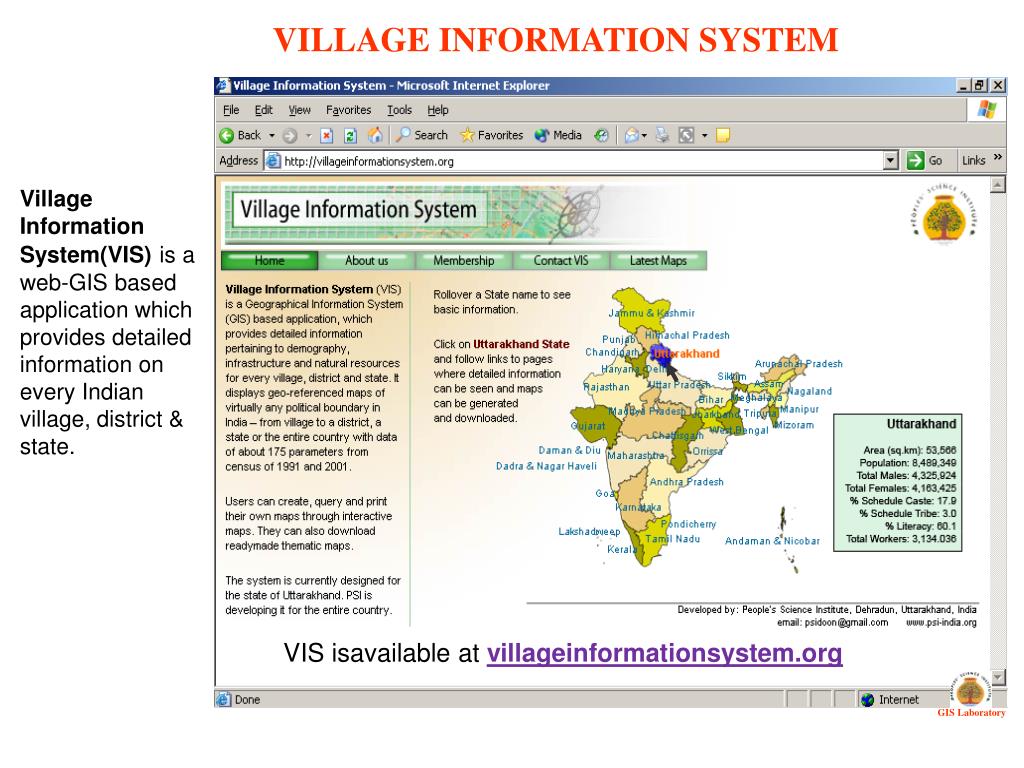This screenshot has height=768, width=1024.
Task: Click Jammu & Kashmir on the map
Action: click(x=652, y=313)
